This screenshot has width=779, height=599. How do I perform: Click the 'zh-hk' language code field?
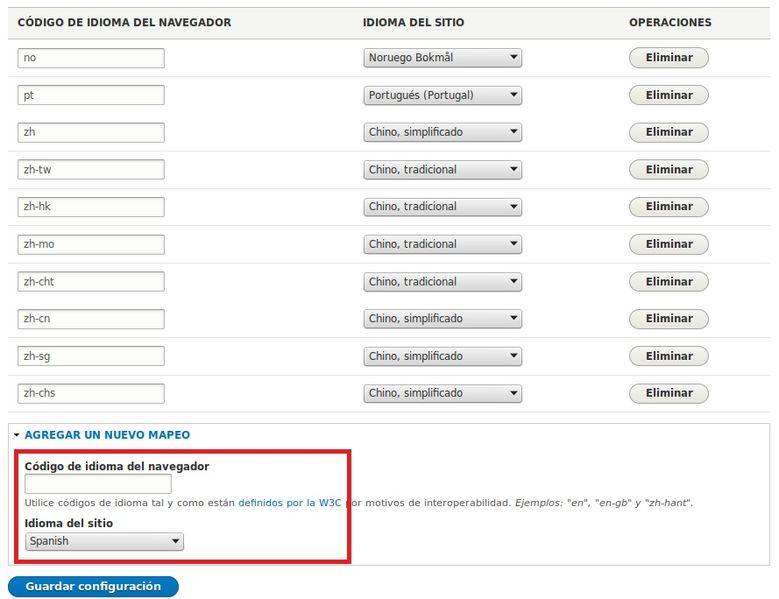tap(91, 207)
